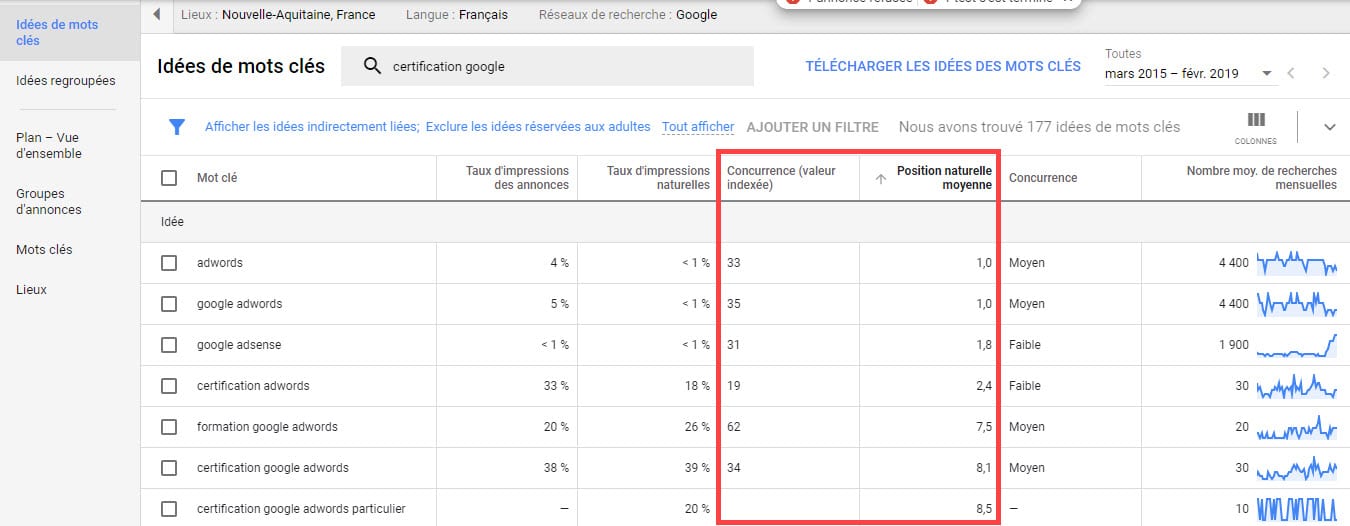Click Afficher les idées indirectement liées filter

pos(313,127)
